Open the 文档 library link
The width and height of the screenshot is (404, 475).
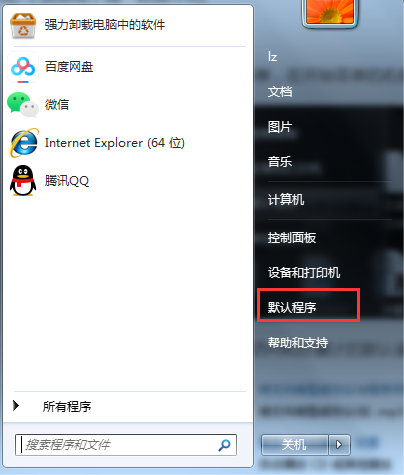(280, 92)
